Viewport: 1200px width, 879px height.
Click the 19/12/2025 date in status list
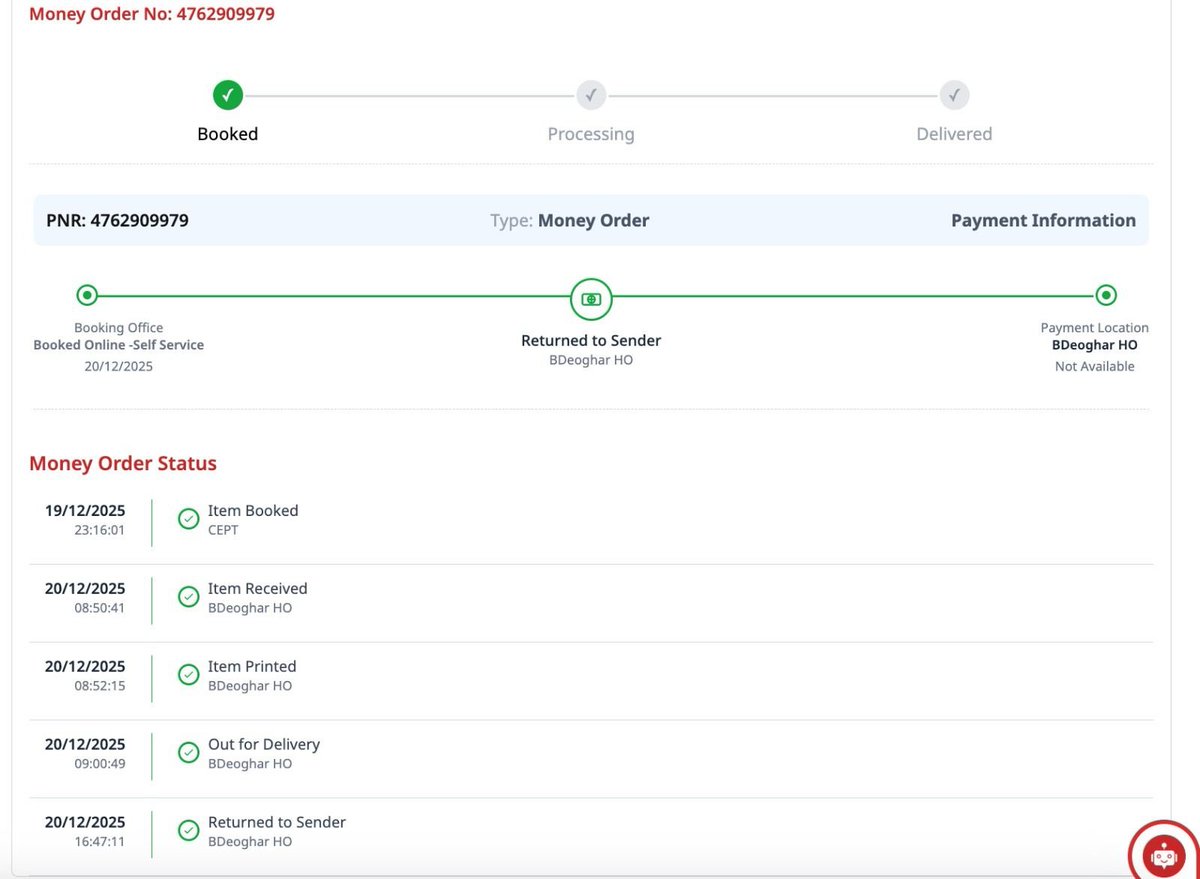tap(85, 511)
